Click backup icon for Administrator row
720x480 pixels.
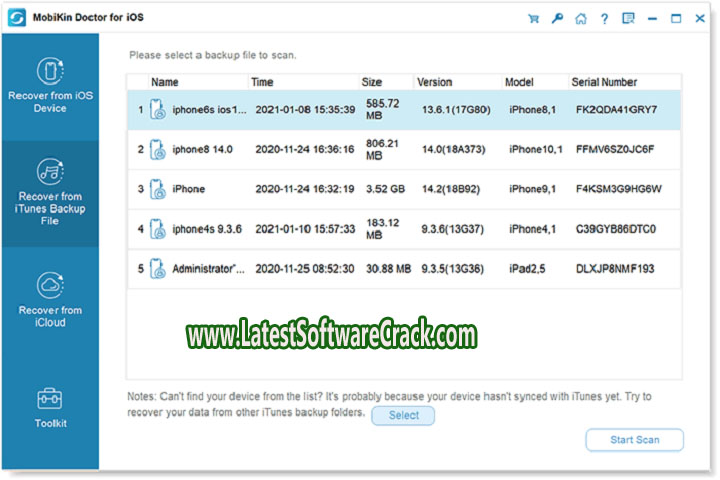(x=158, y=268)
